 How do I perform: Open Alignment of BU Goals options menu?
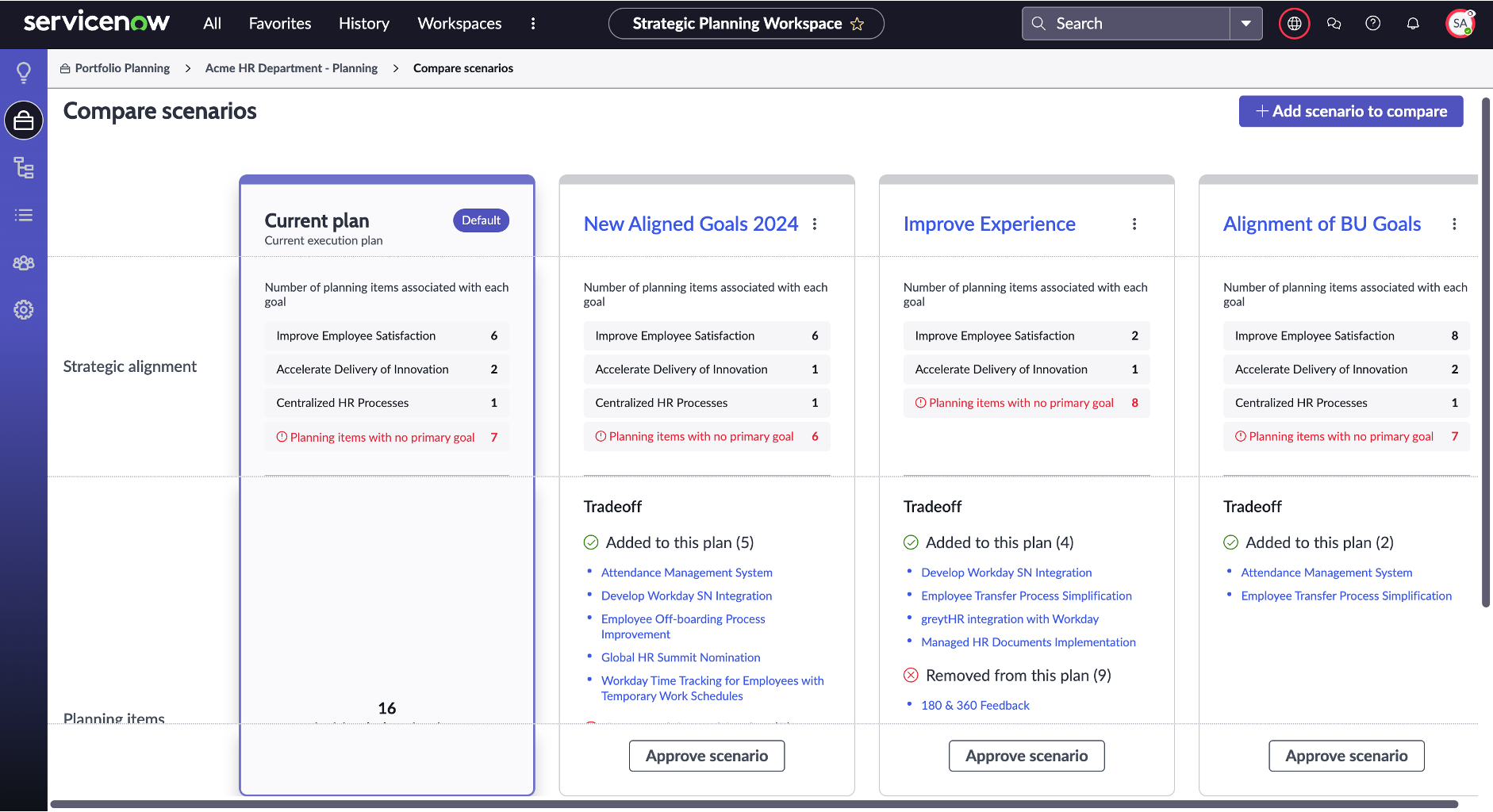click(1454, 224)
